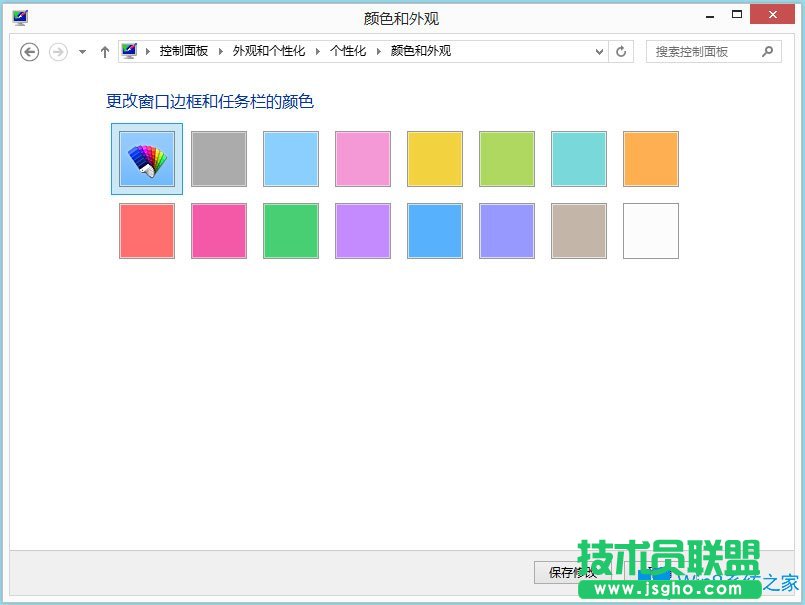Image resolution: width=805 pixels, height=605 pixels.
Task: Select the automatic color option with palette icon
Action: (x=146, y=158)
